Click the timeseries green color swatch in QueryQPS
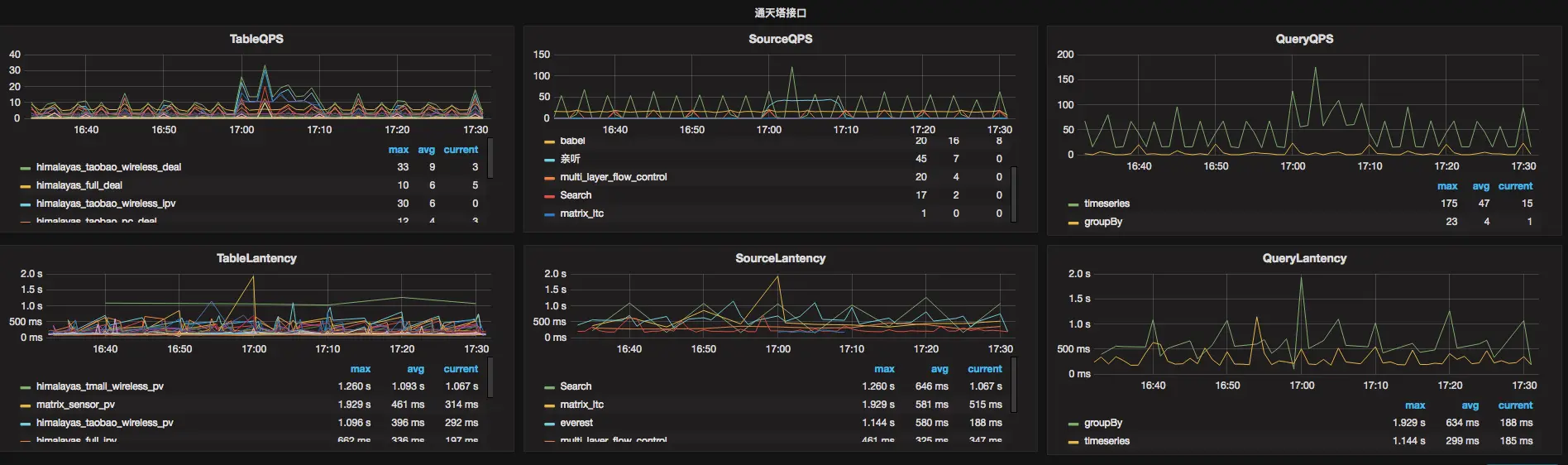Screen dimensions: 1568x465 pos(1073,204)
